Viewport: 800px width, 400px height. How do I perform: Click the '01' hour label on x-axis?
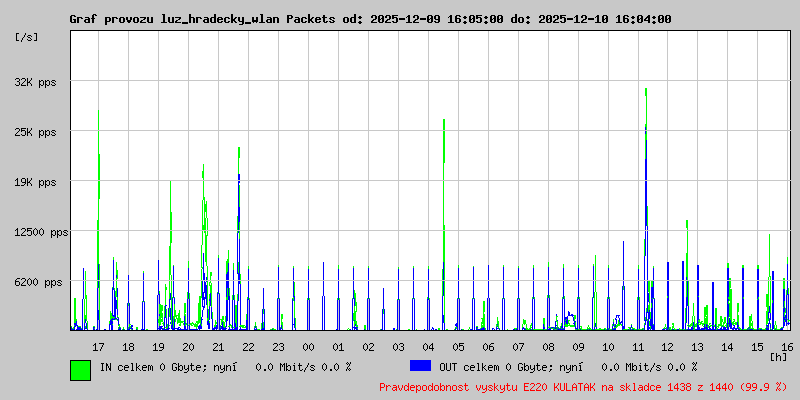click(x=338, y=347)
